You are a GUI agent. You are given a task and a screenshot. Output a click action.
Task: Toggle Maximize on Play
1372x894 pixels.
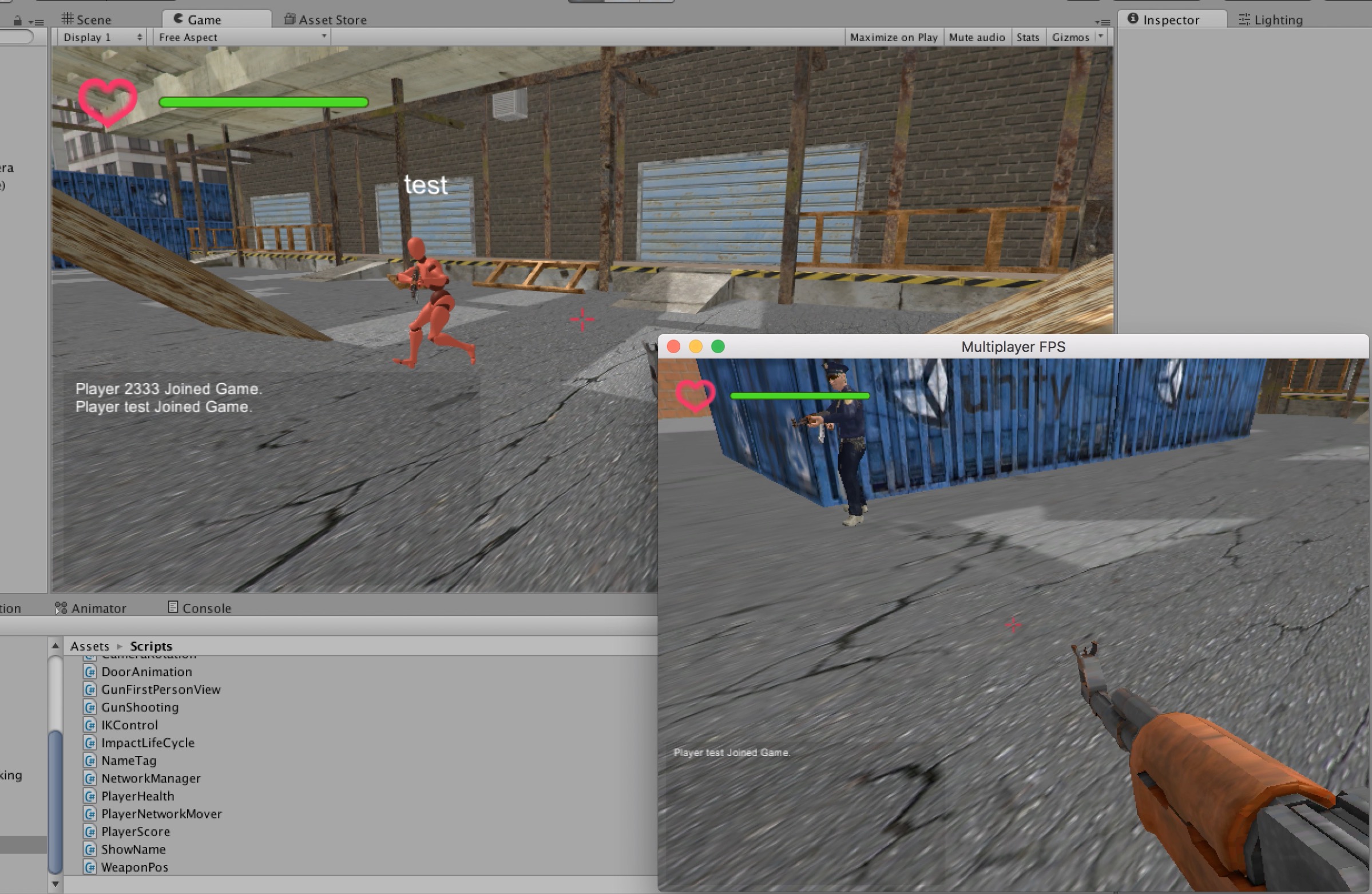point(894,37)
